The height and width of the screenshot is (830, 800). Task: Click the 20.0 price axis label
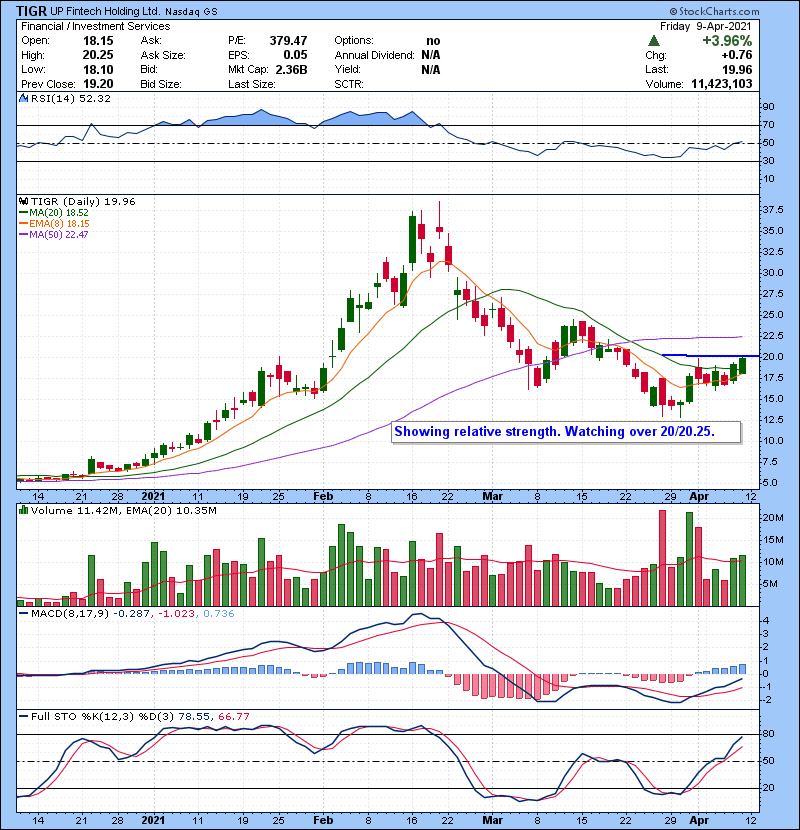click(773, 357)
